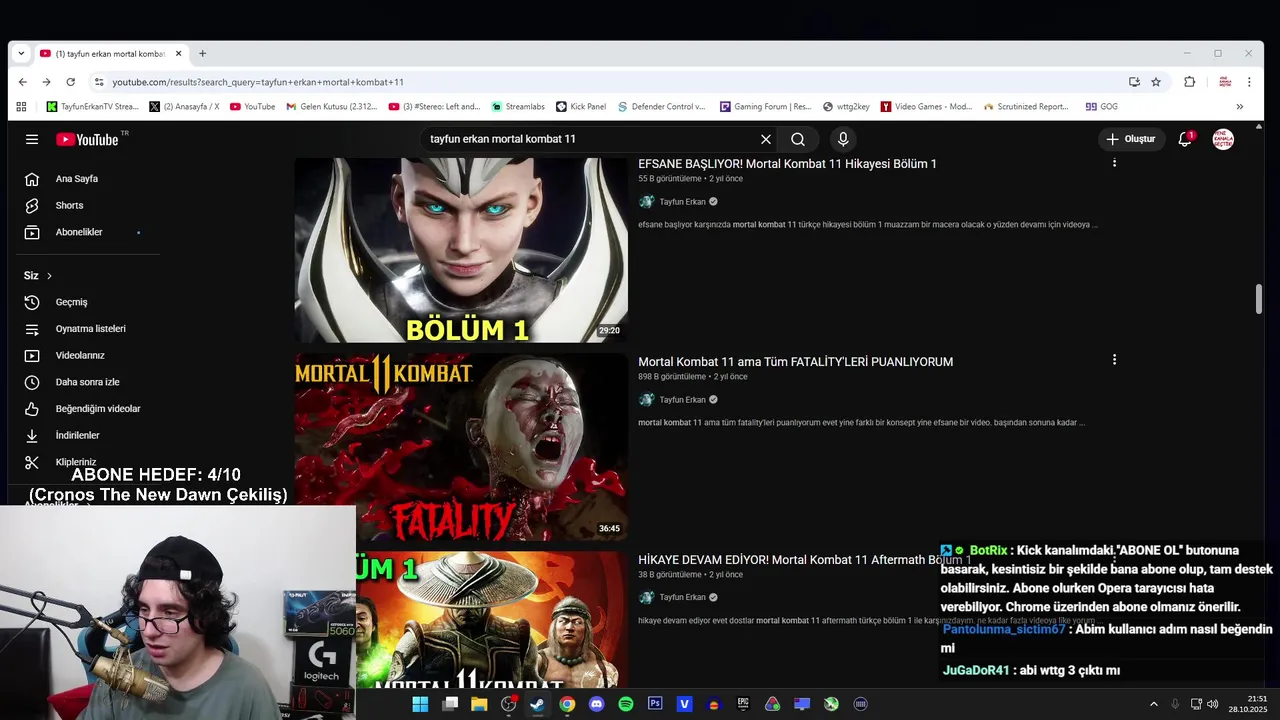
Task: Open Spotify from the taskbar
Action: [x=626, y=704]
